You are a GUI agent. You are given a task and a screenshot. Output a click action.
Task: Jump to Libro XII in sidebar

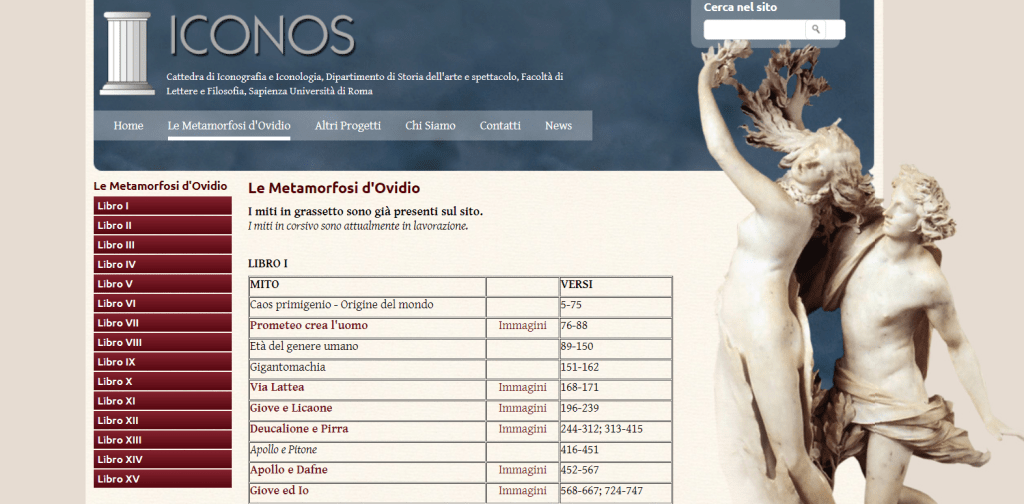pos(162,421)
